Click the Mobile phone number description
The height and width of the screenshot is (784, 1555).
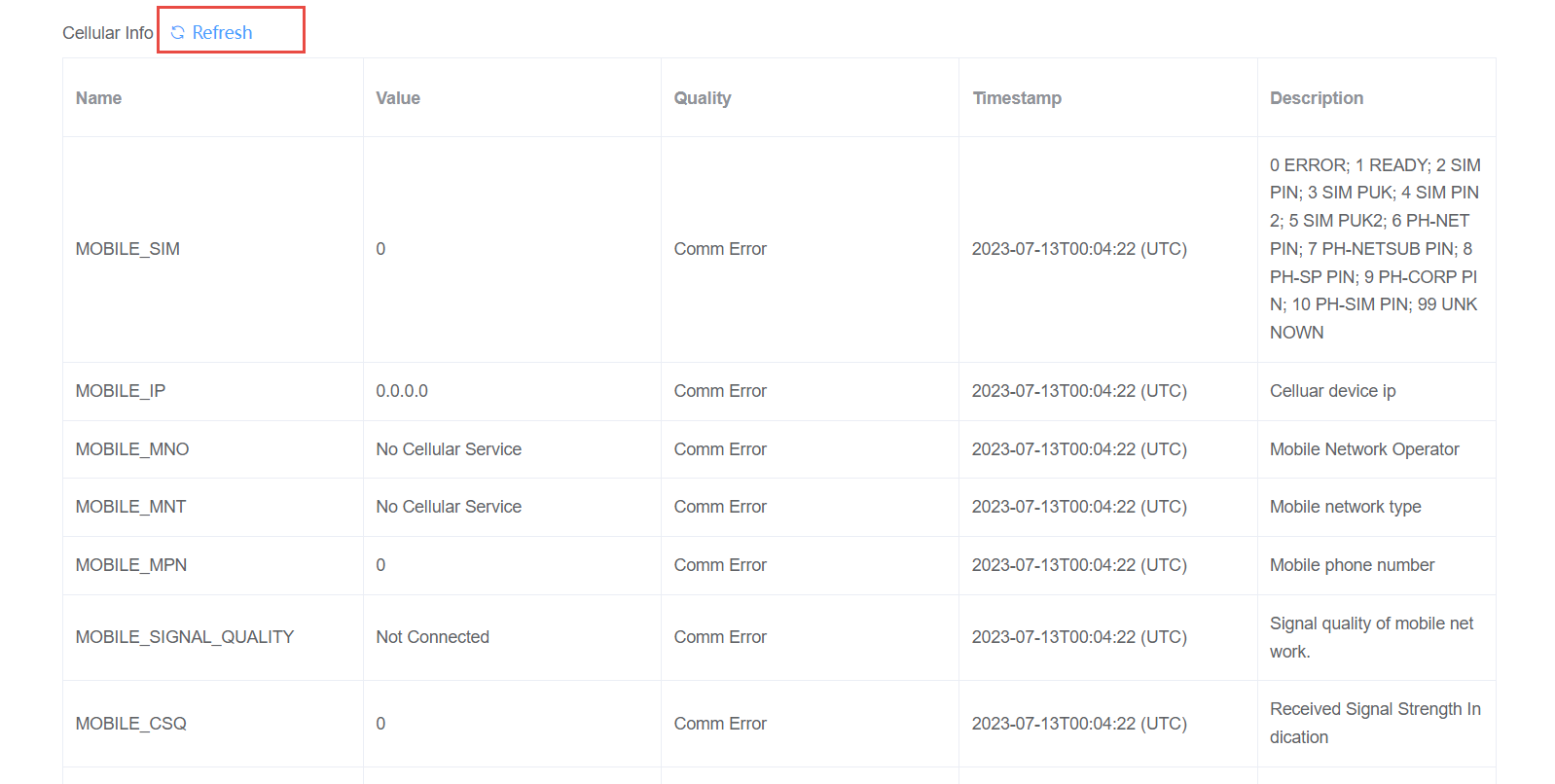[1352, 565]
